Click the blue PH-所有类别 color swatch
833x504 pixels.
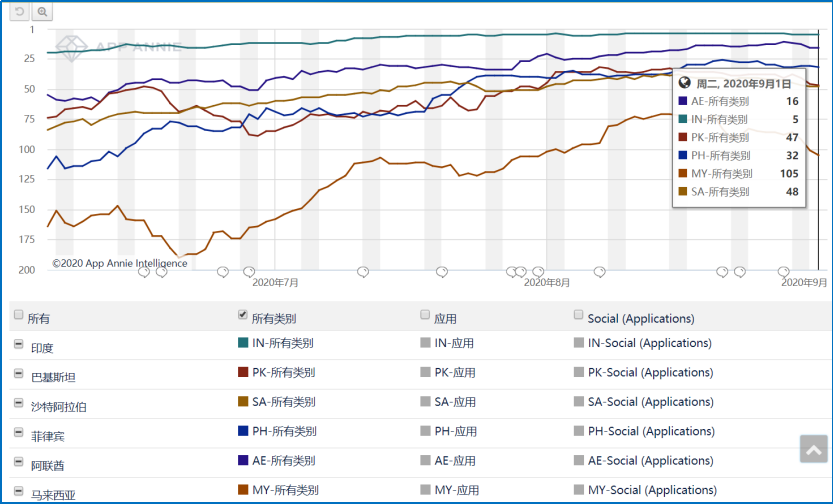click(x=243, y=432)
